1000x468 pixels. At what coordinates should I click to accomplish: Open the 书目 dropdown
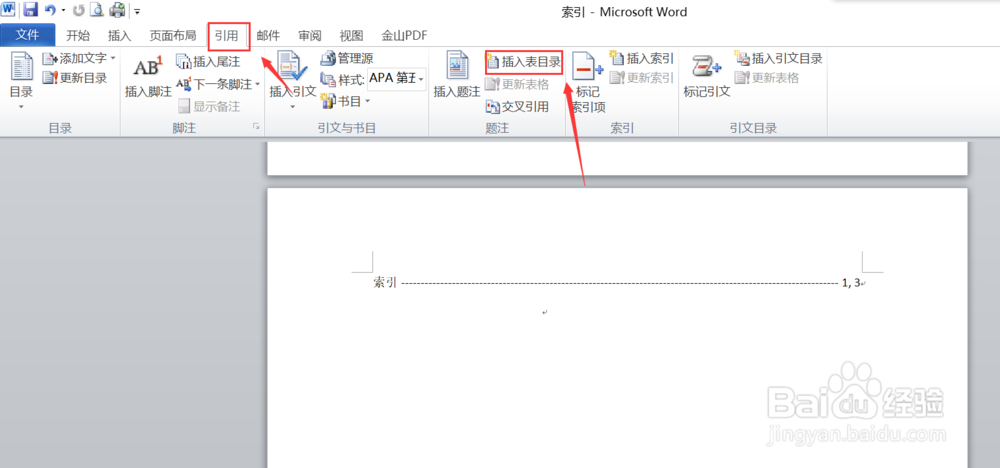(345, 101)
